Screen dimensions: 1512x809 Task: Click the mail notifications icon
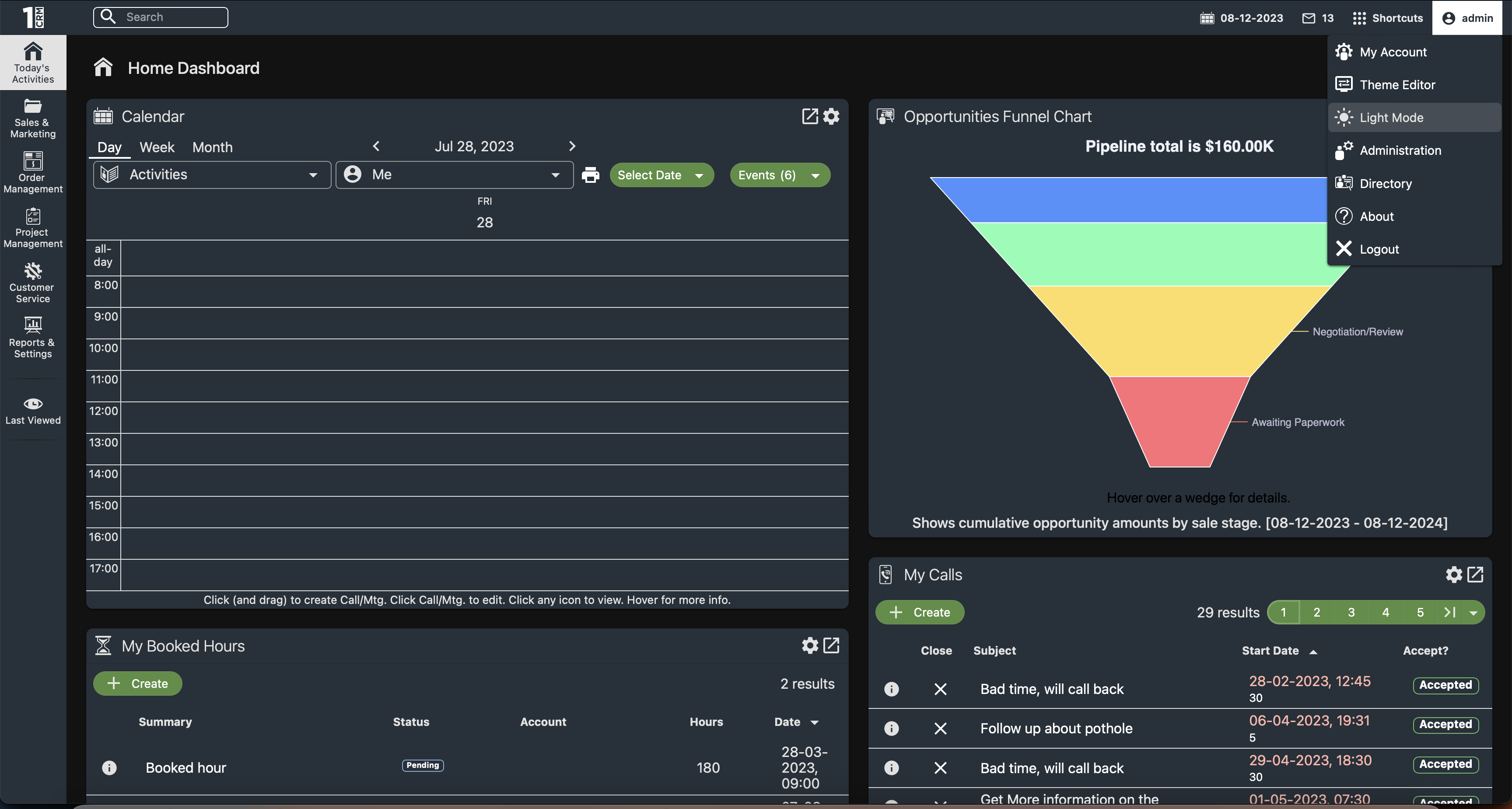point(1309,18)
